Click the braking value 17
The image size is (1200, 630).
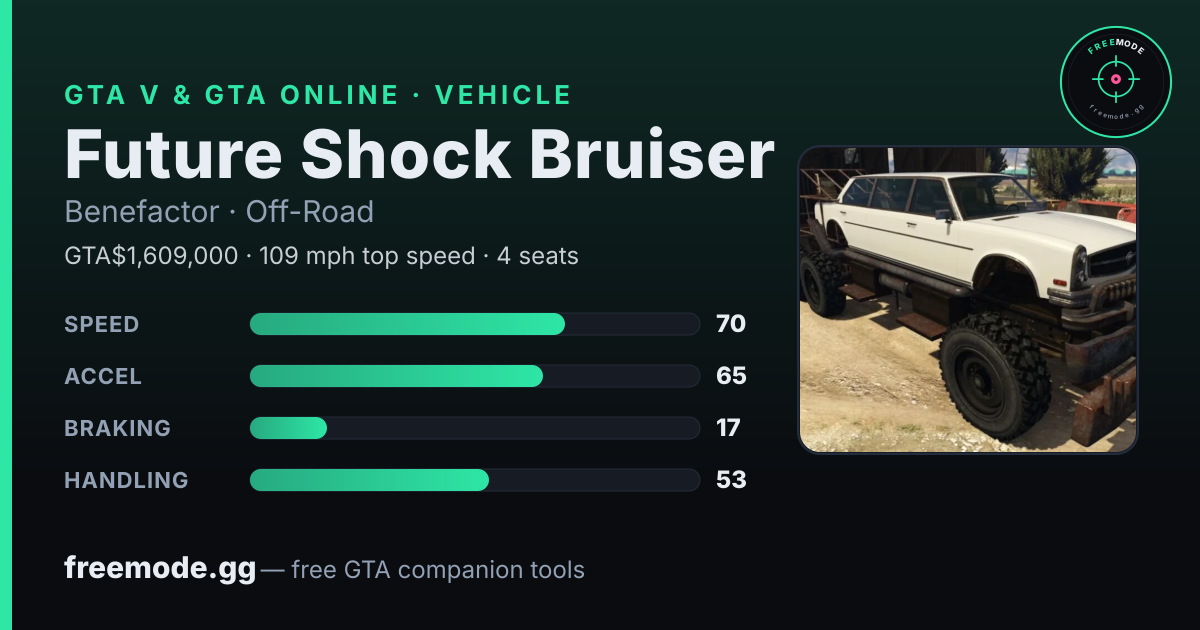[728, 428]
